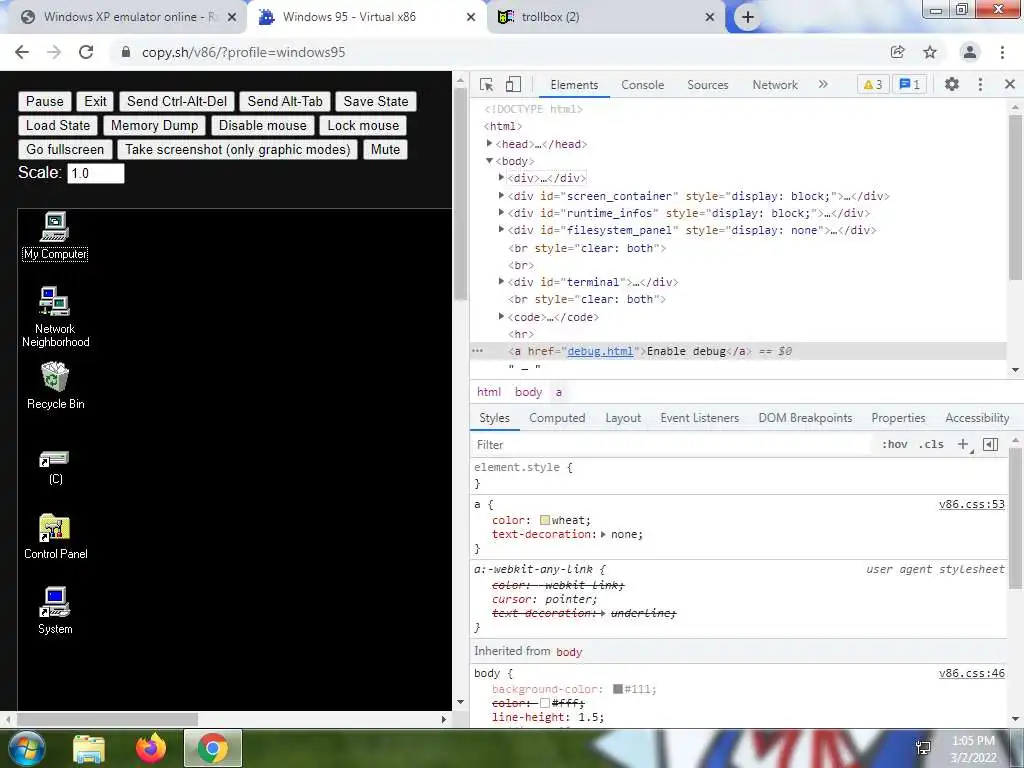Open the Console DevTools tab

pos(643,84)
